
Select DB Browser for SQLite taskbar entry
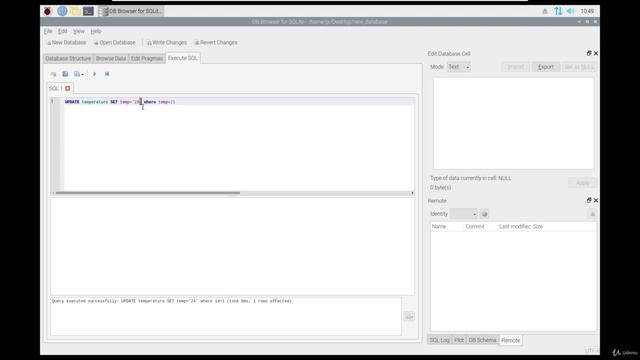pos(131,11)
